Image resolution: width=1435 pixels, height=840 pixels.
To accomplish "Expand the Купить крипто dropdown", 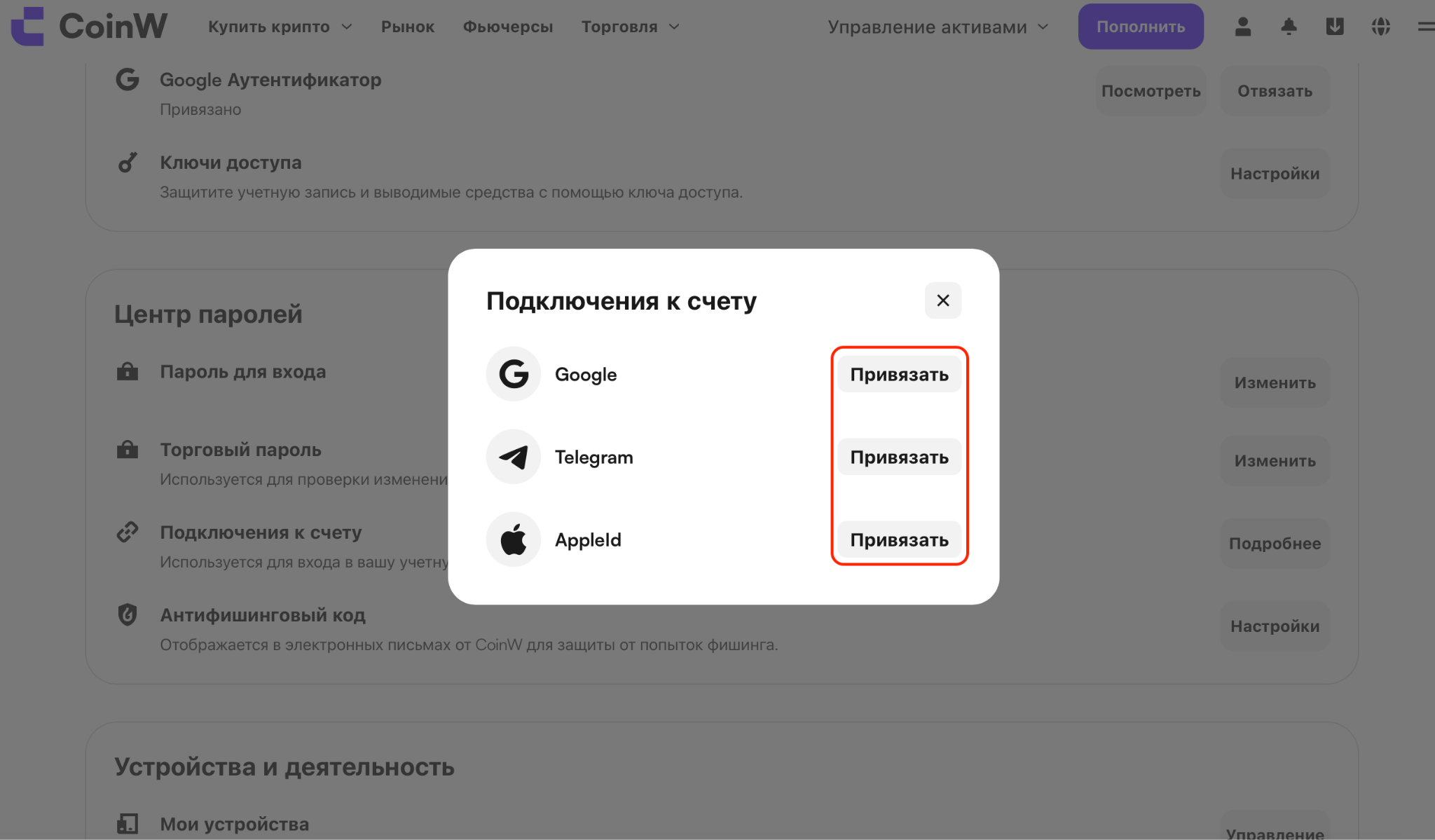I will (x=280, y=27).
